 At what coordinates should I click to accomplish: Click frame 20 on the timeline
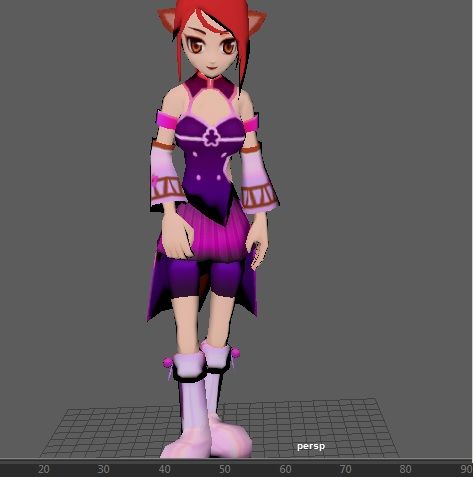[x=44, y=469]
